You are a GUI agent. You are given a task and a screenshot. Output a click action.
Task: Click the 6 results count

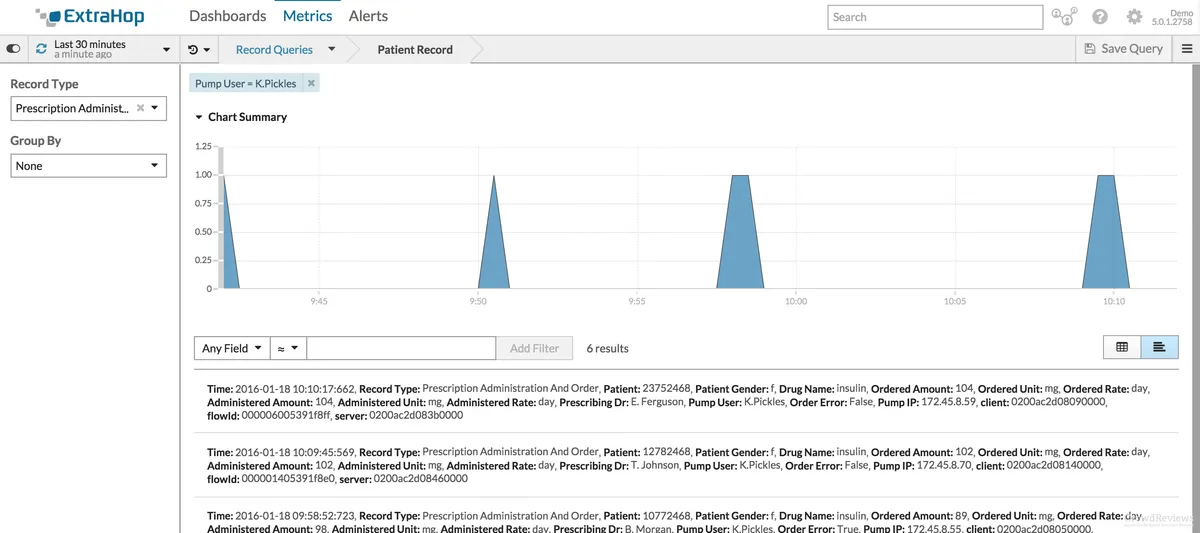(x=607, y=348)
